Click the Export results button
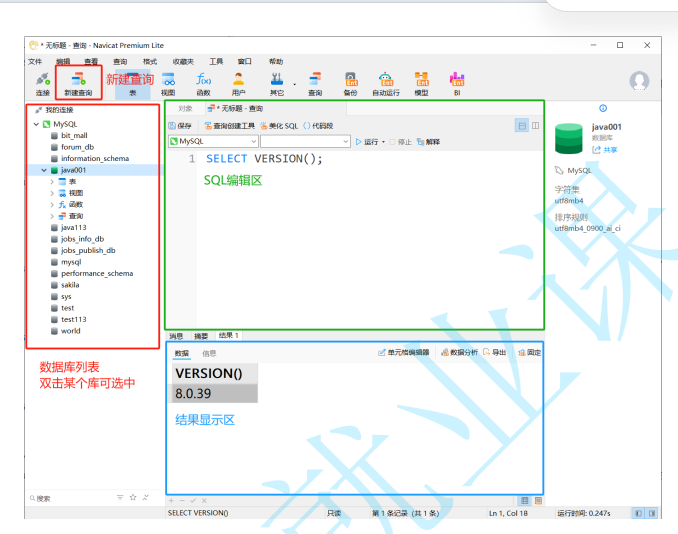Screen dimensions: 678x534 [494, 352]
